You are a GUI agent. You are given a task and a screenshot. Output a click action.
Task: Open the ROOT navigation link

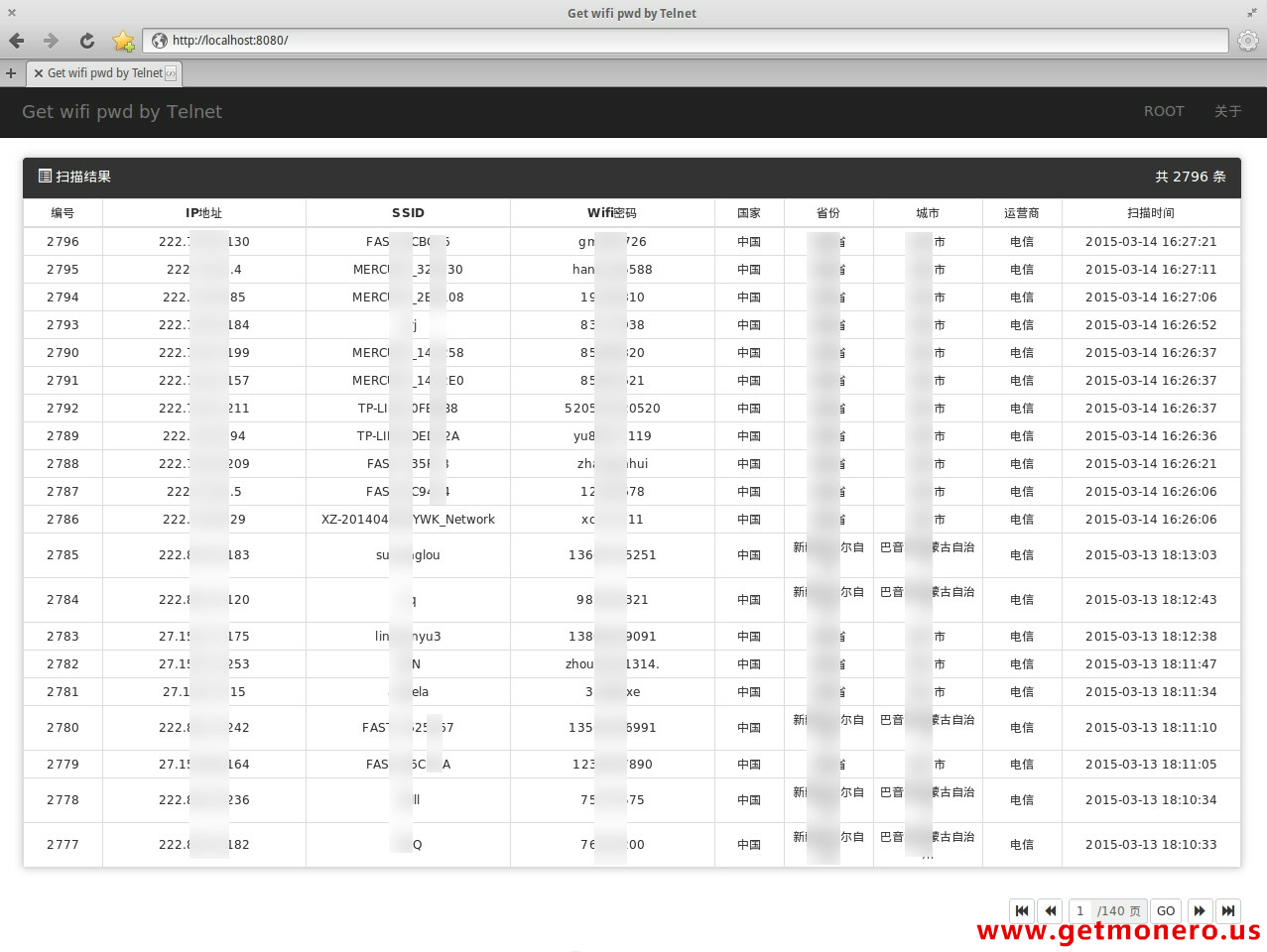click(x=1164, y=112)
